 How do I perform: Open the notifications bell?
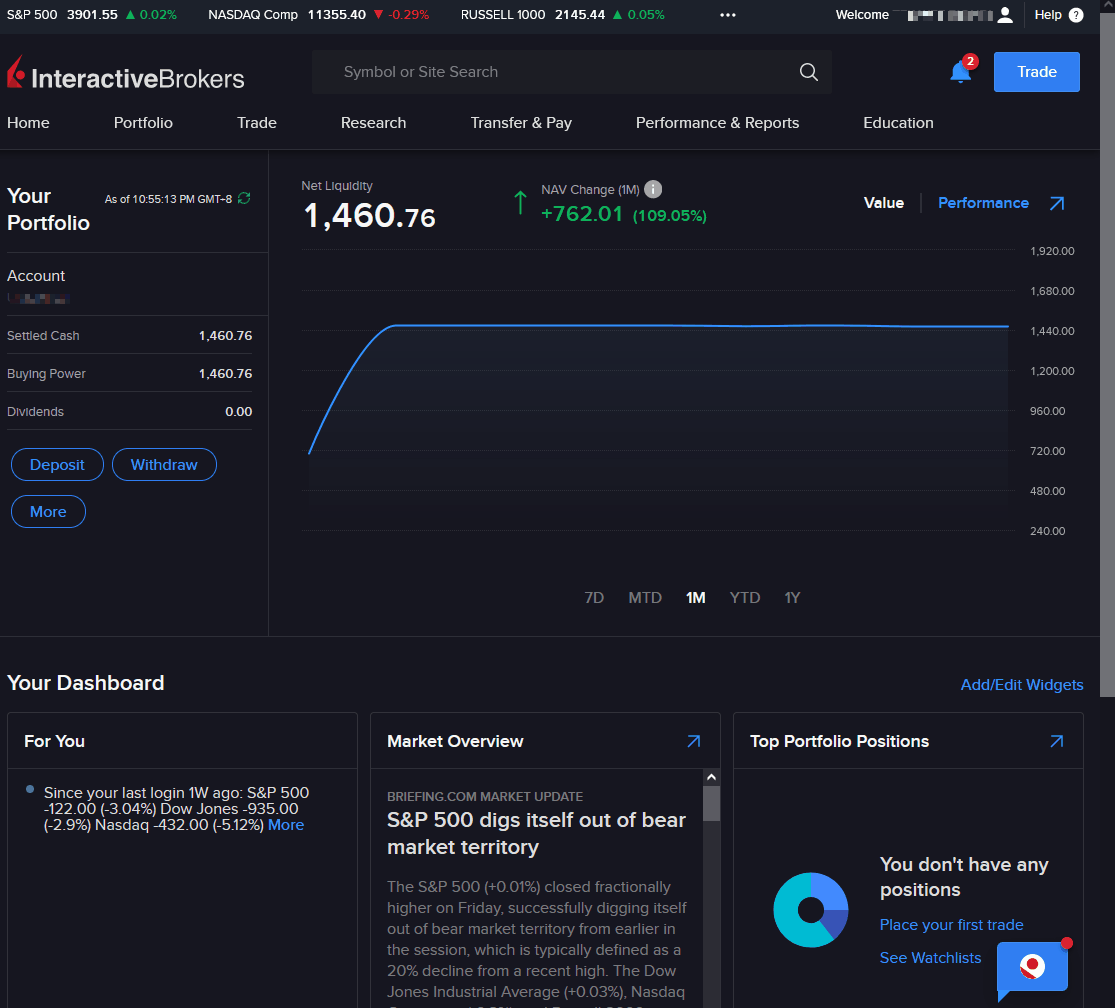961,72
